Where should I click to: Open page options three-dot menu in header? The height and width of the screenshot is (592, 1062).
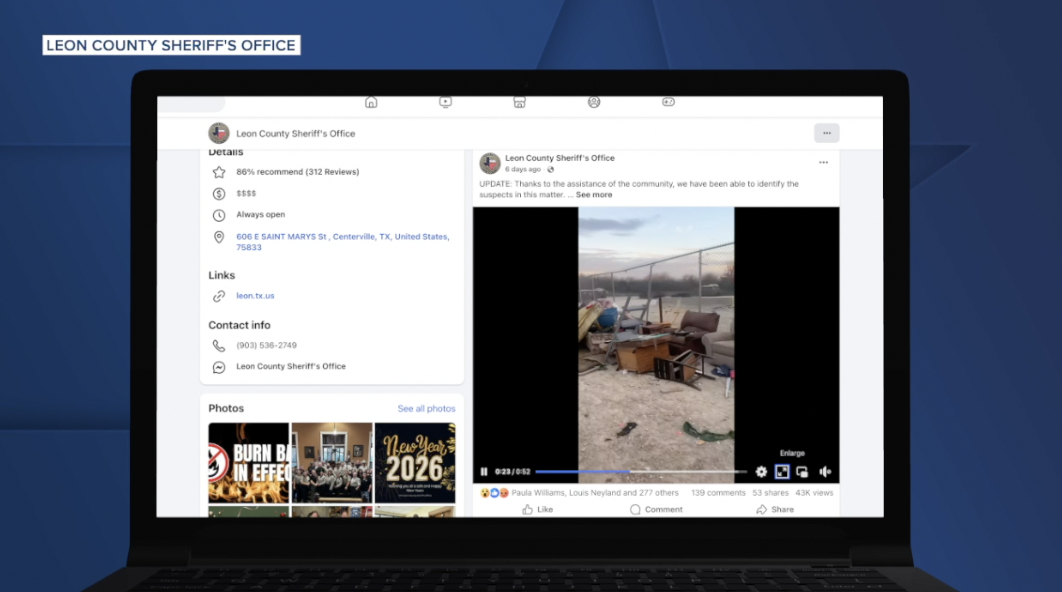[x=826, y=133]
